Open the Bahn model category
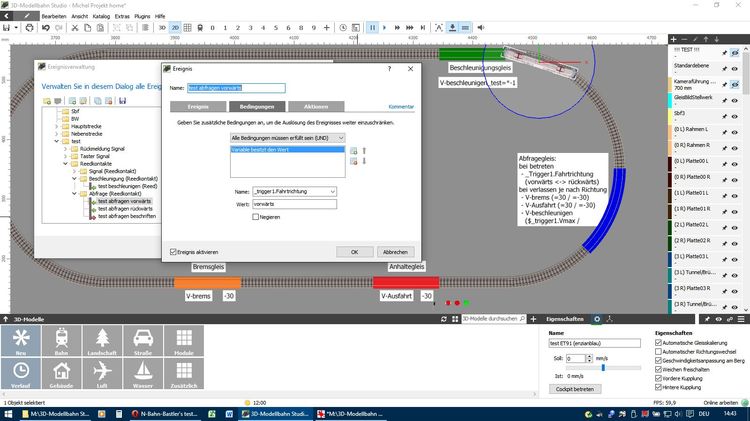750x421 pixels. [x=61, y=341]
